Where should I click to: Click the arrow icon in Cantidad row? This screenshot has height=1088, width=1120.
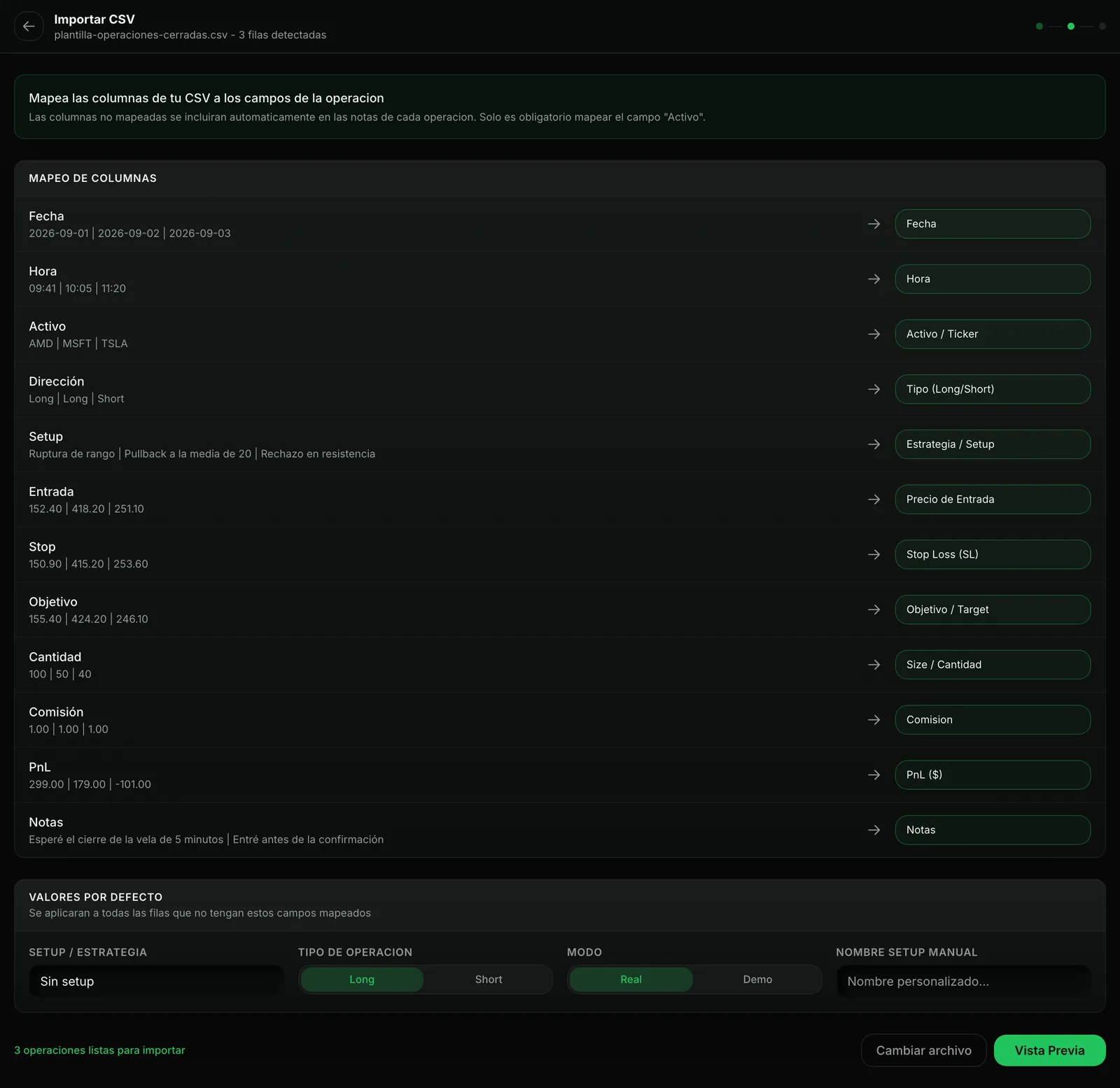[874, 665]
